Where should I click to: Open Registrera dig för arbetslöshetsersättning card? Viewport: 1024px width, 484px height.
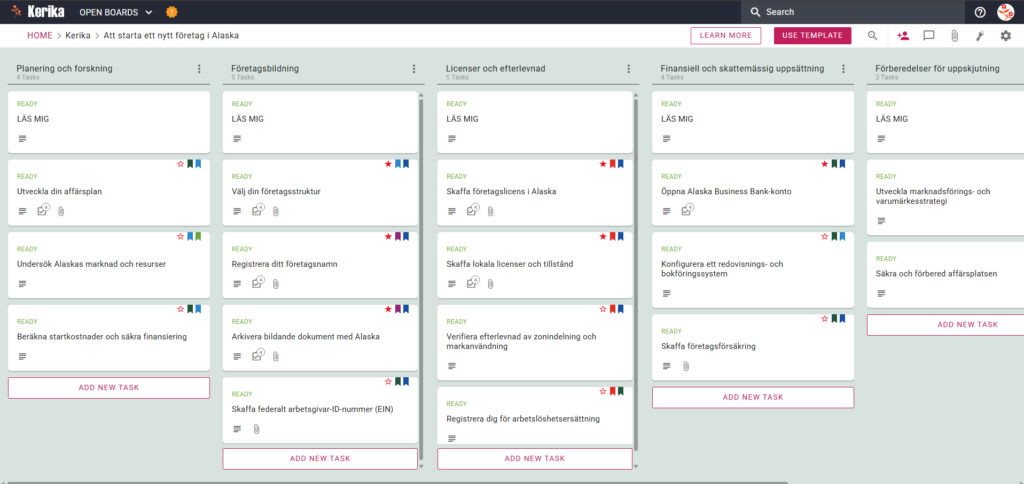pyautogui.click(x=535, y=416)
